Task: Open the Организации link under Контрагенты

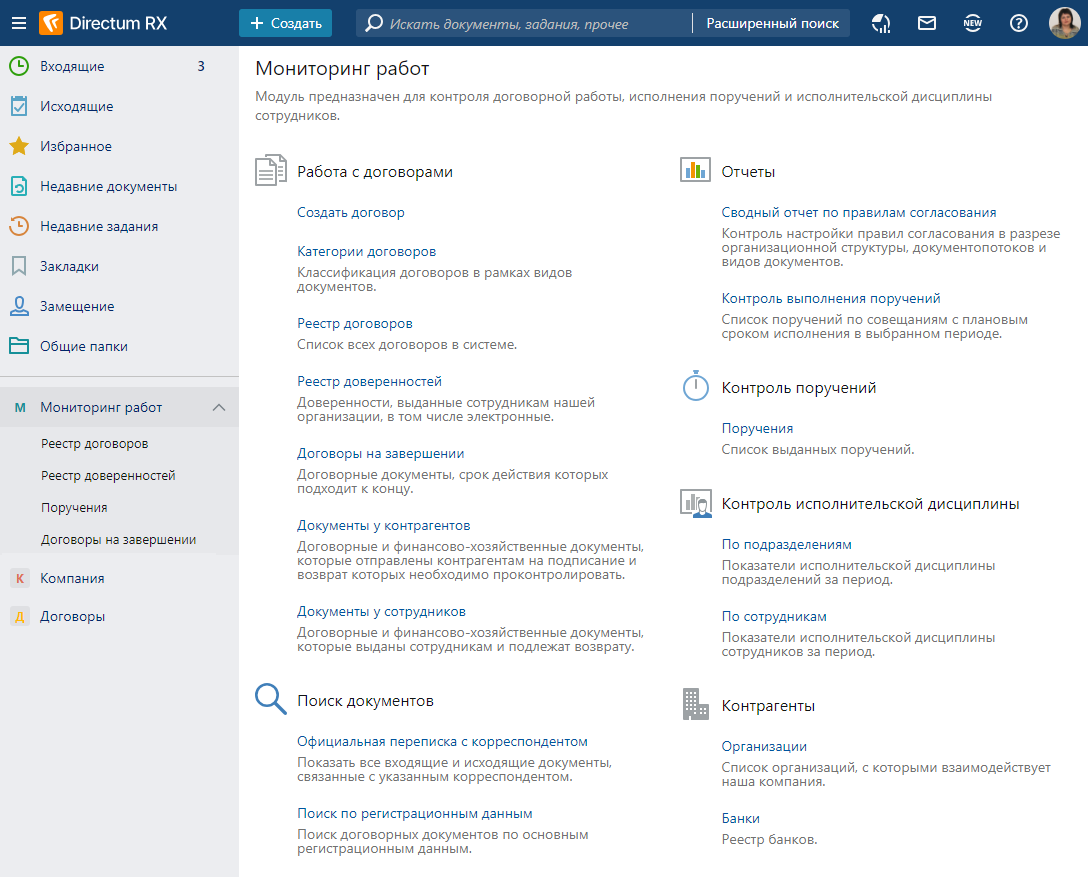Action: point(764,747)
